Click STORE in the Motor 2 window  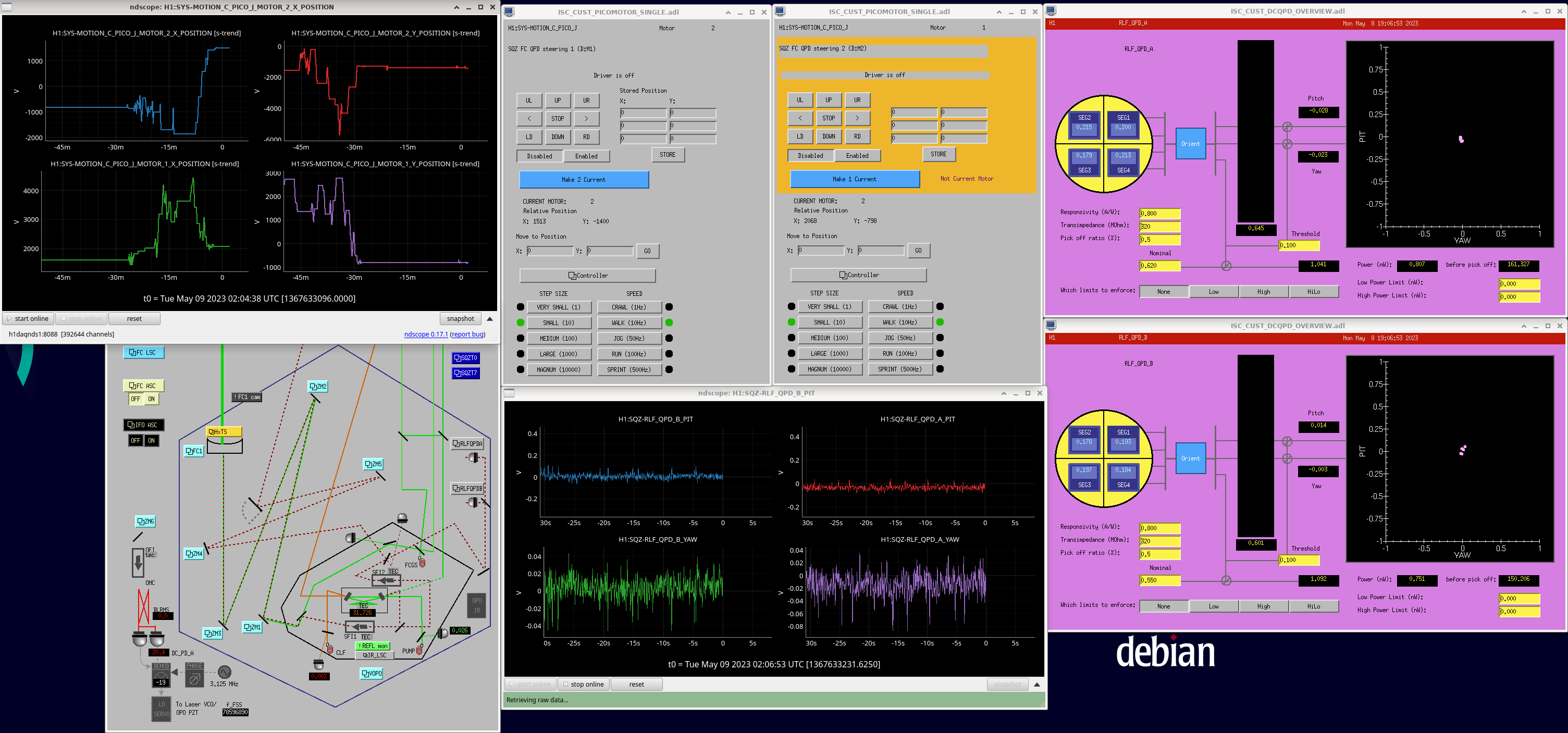click(x=668, y=155)
